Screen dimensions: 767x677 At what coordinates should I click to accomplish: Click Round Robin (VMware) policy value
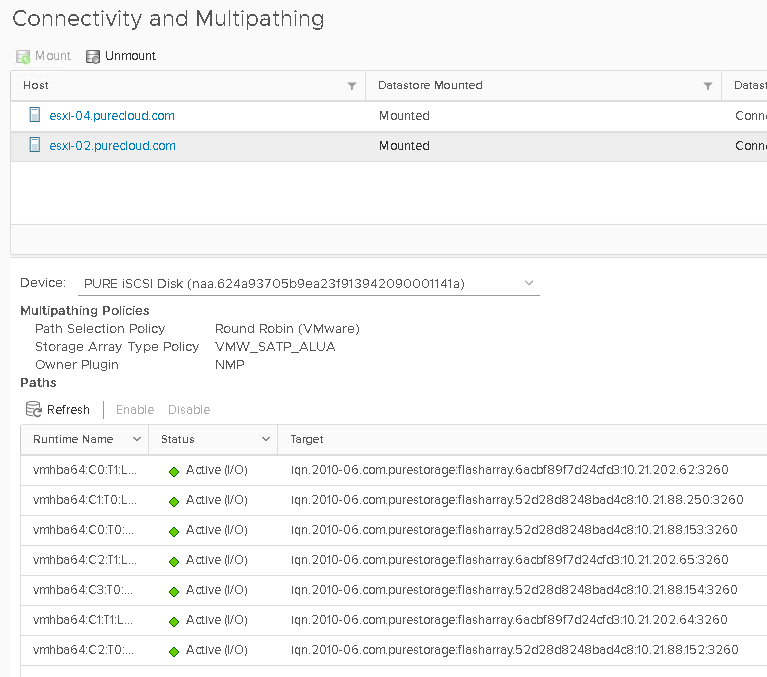[x=287, y=329]
